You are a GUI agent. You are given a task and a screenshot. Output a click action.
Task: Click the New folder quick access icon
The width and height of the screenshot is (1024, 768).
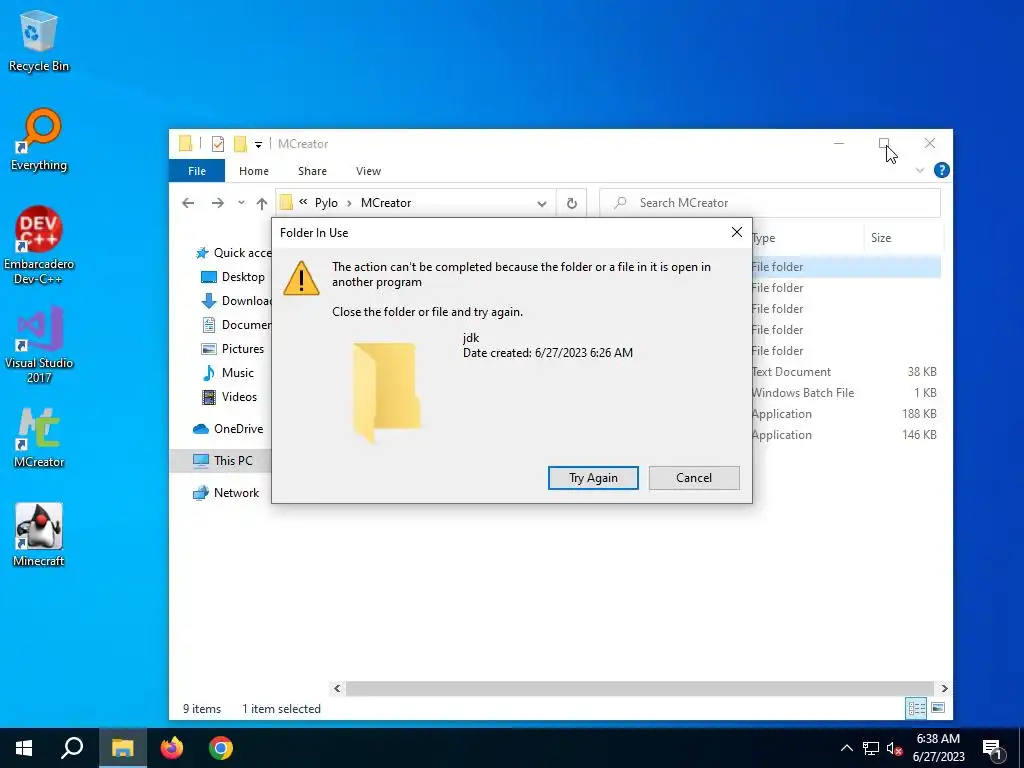[240, 144]
